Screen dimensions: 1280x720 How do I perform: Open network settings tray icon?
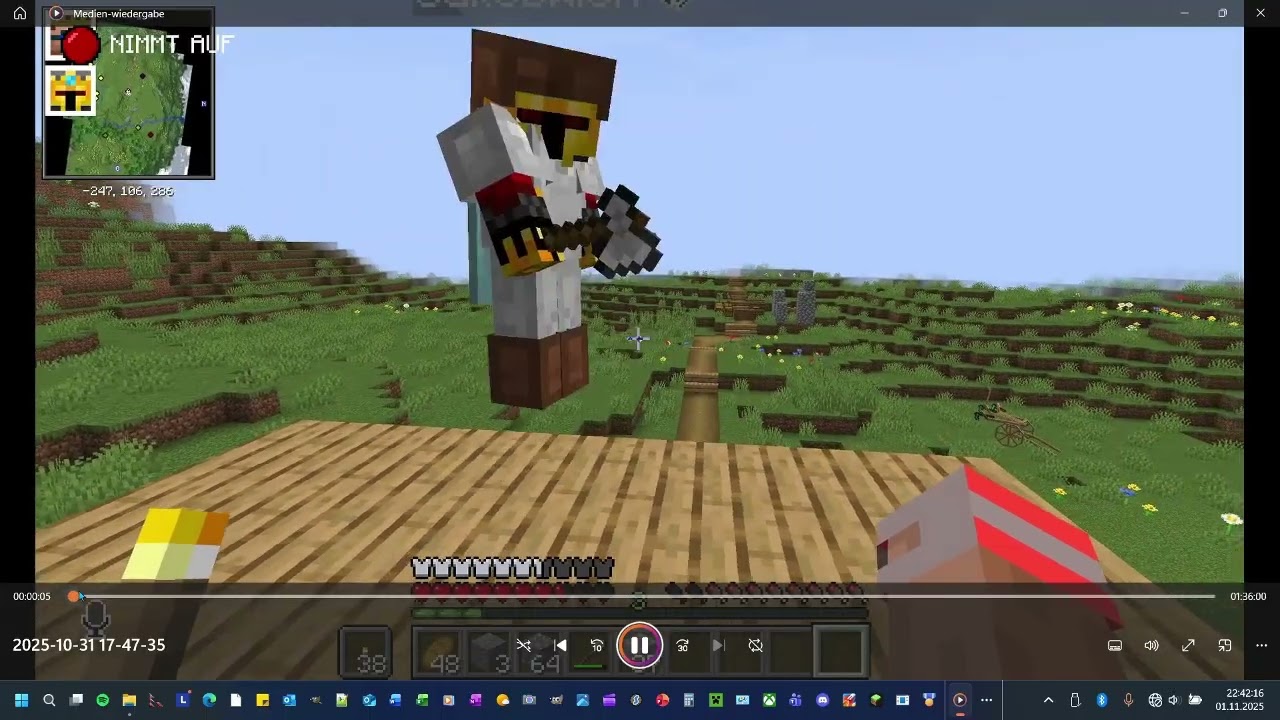[1155, 700]
